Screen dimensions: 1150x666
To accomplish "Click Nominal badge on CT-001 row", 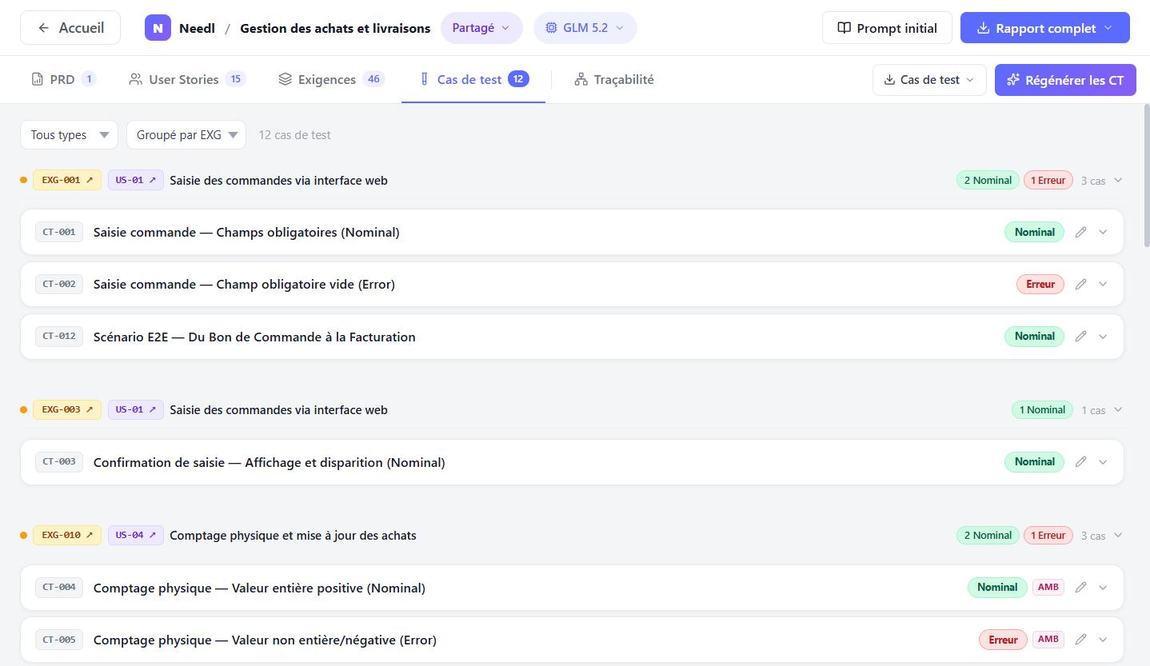I will (1034, 233).
